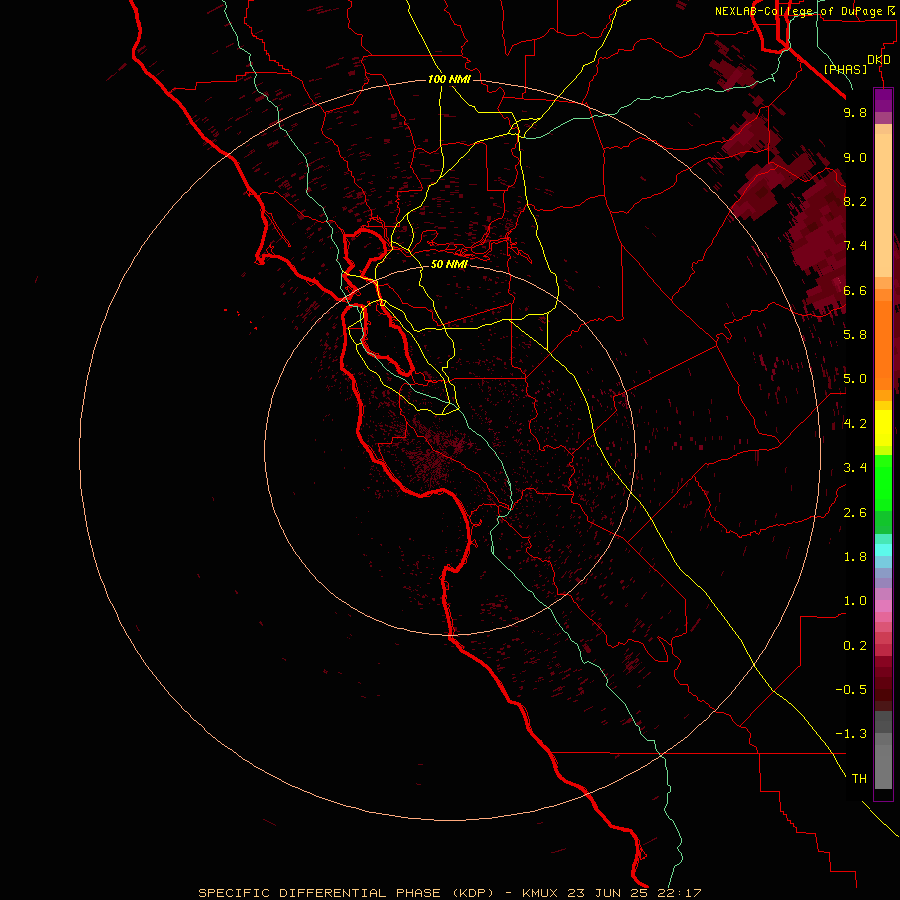Click the 3.4 value on the color scale
Screen dimensions: 900x900
(855, 468)
